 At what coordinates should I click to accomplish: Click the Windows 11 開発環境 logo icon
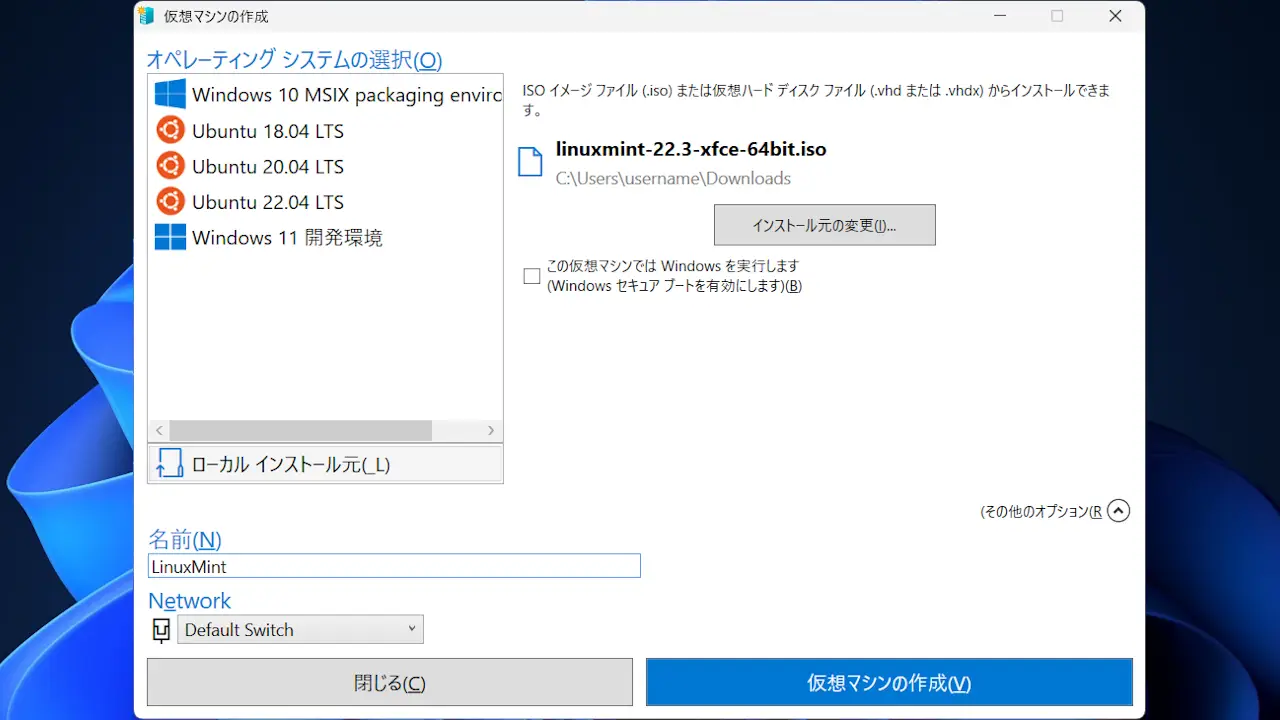tap(170, 237)
